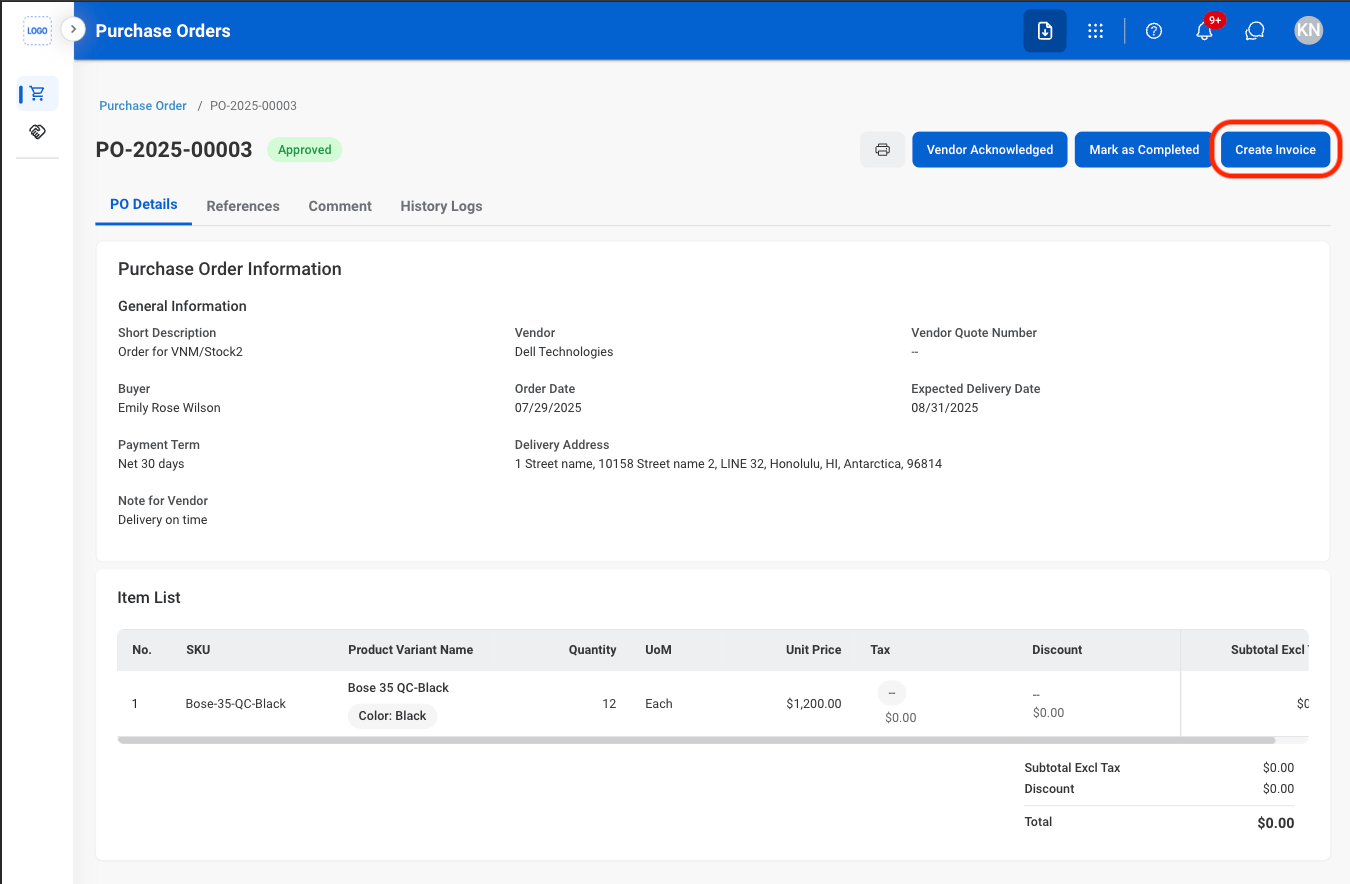Click the Purchase Orders header title
Image resolution: width=1350 pixels, height=884 pixels.
163,31
